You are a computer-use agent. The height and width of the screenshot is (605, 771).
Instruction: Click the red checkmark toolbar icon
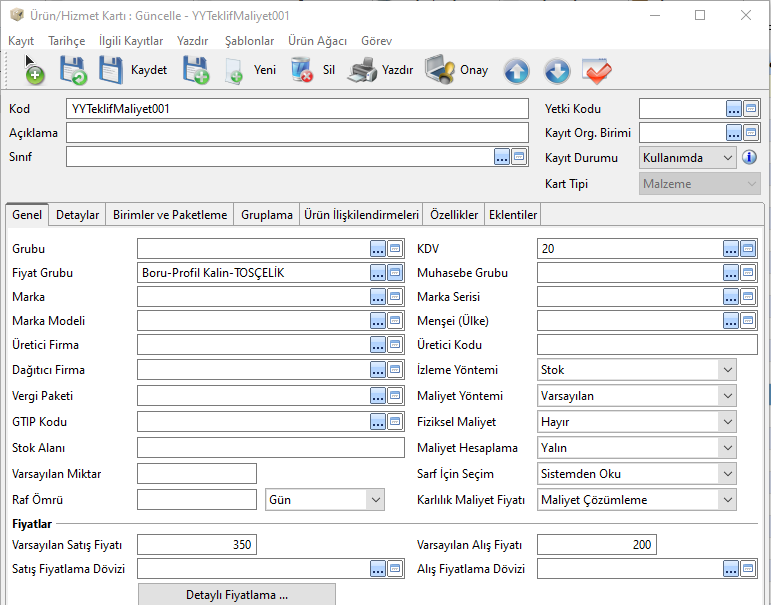coord(597,71)
